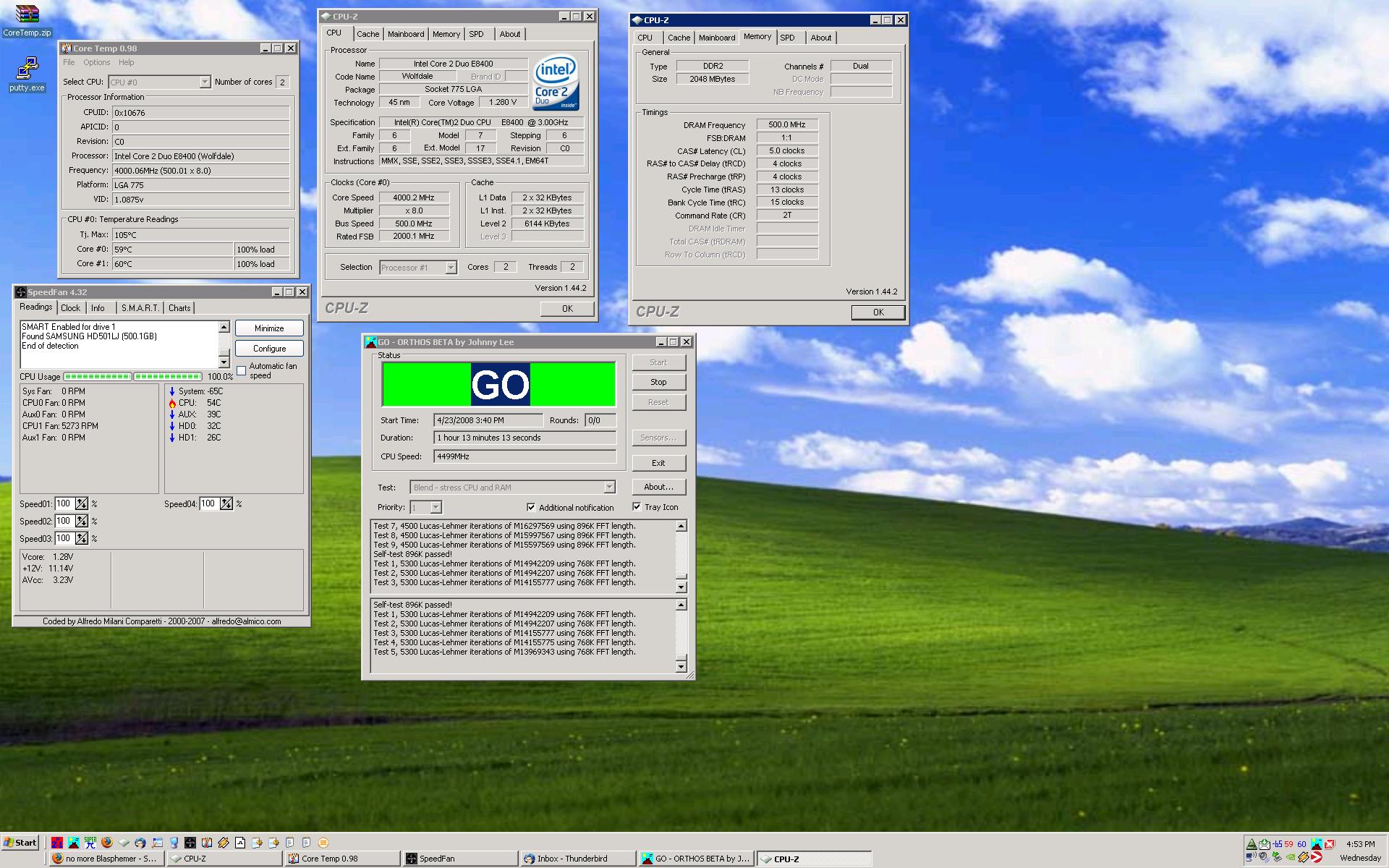Launch Super Pi from quick launch
The width and height of the screenshot is (1389, 868).
[x=90, y=843]
